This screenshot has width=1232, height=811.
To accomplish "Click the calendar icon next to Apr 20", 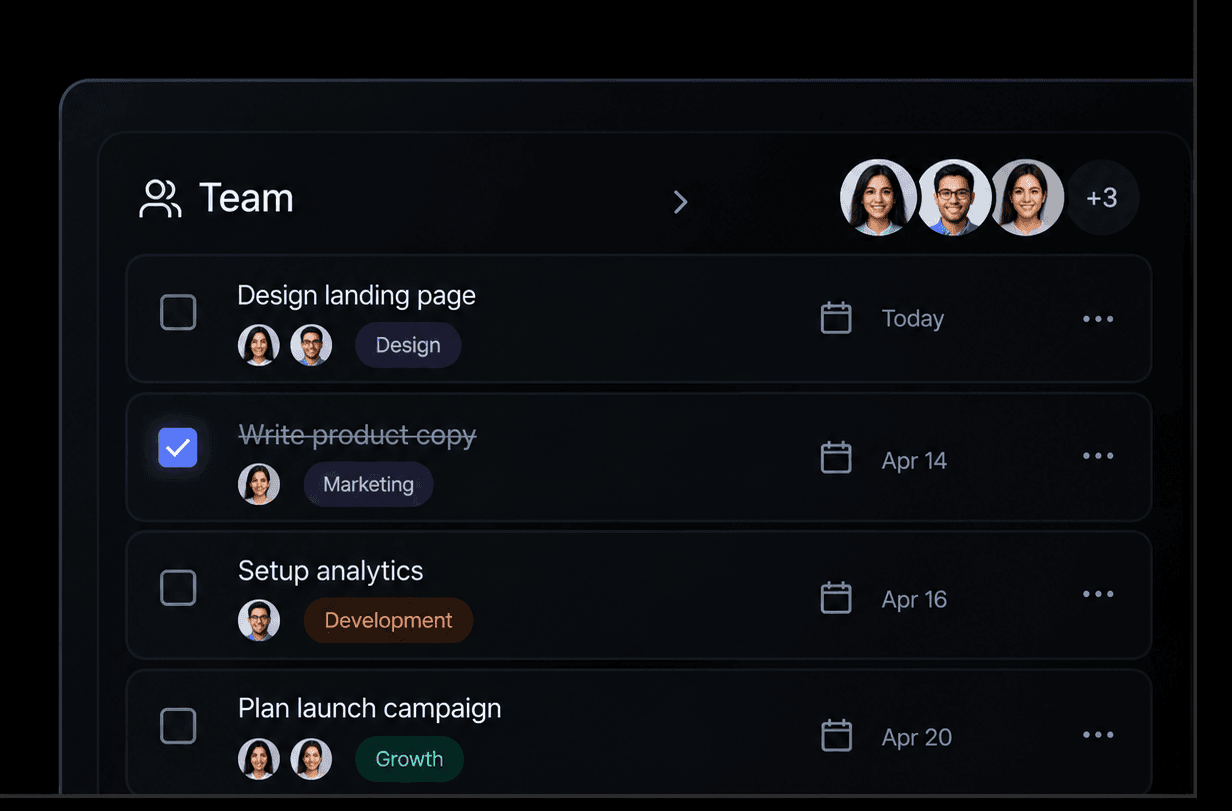I will (x=836, y=735).
